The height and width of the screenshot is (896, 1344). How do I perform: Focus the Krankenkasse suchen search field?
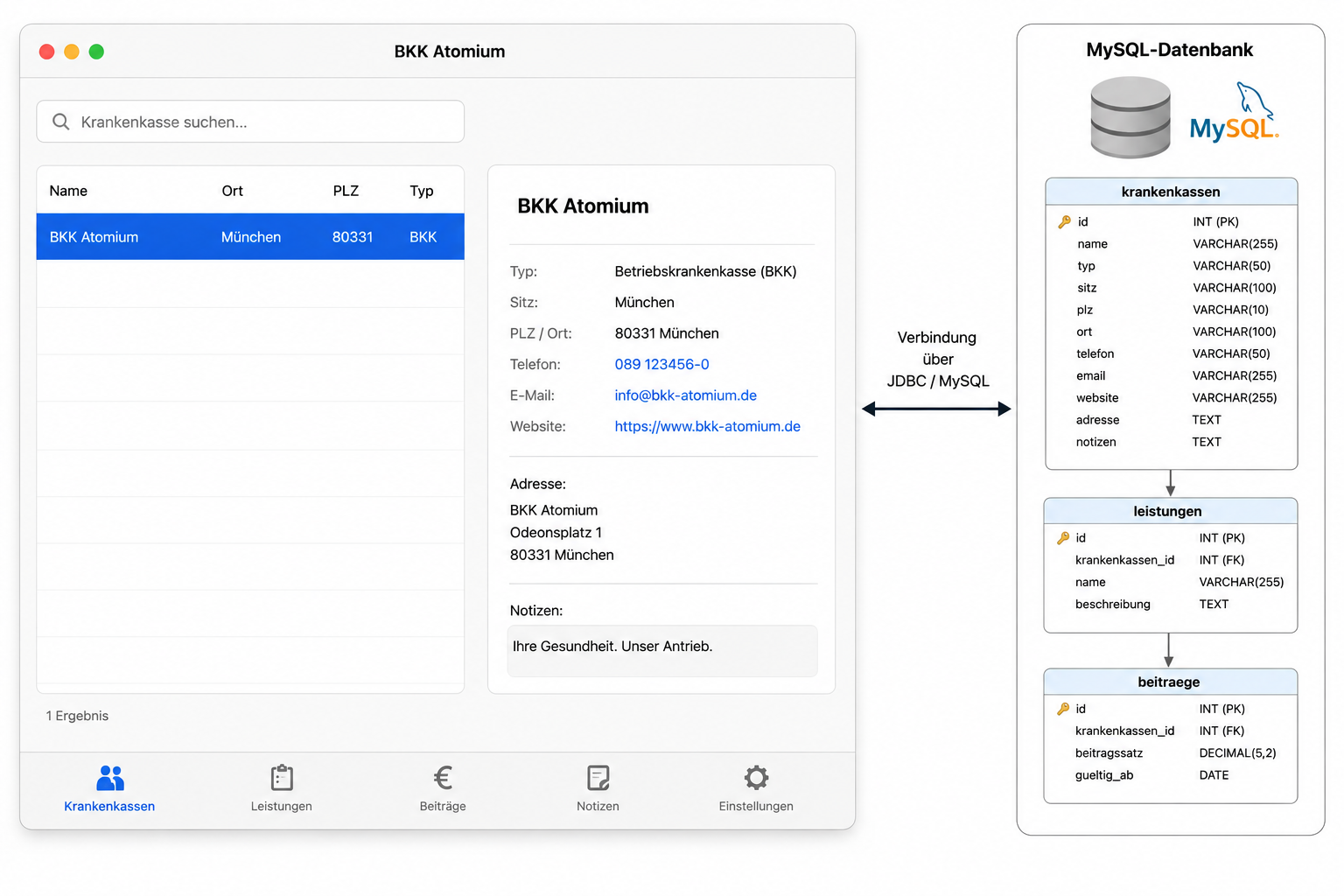(x=250, y=122)
